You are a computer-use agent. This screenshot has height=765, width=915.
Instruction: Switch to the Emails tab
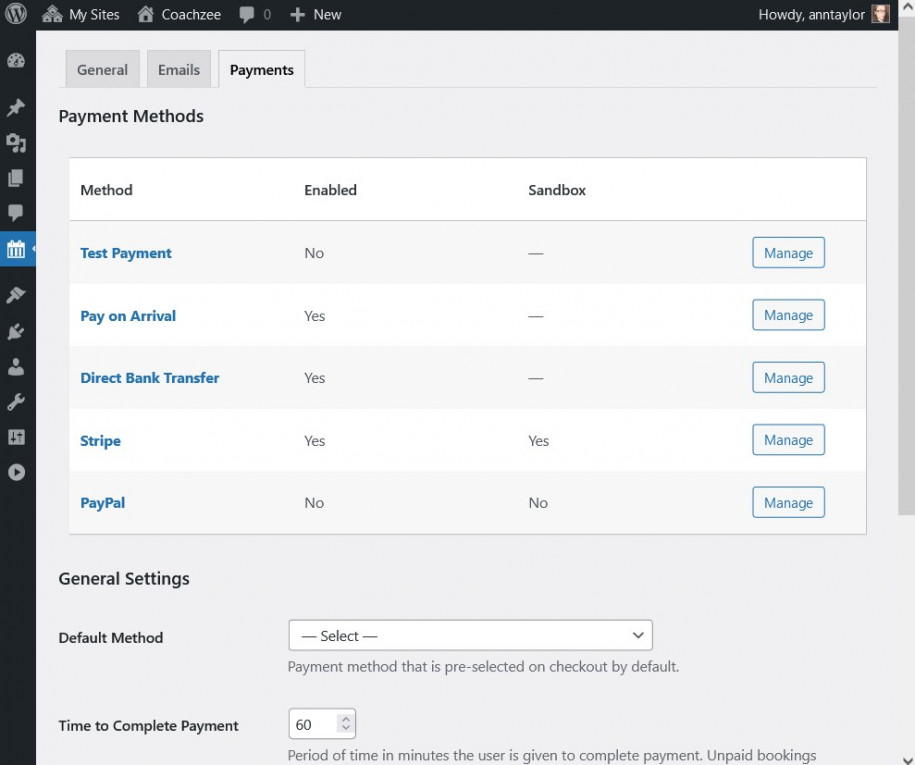pos(178,69)
